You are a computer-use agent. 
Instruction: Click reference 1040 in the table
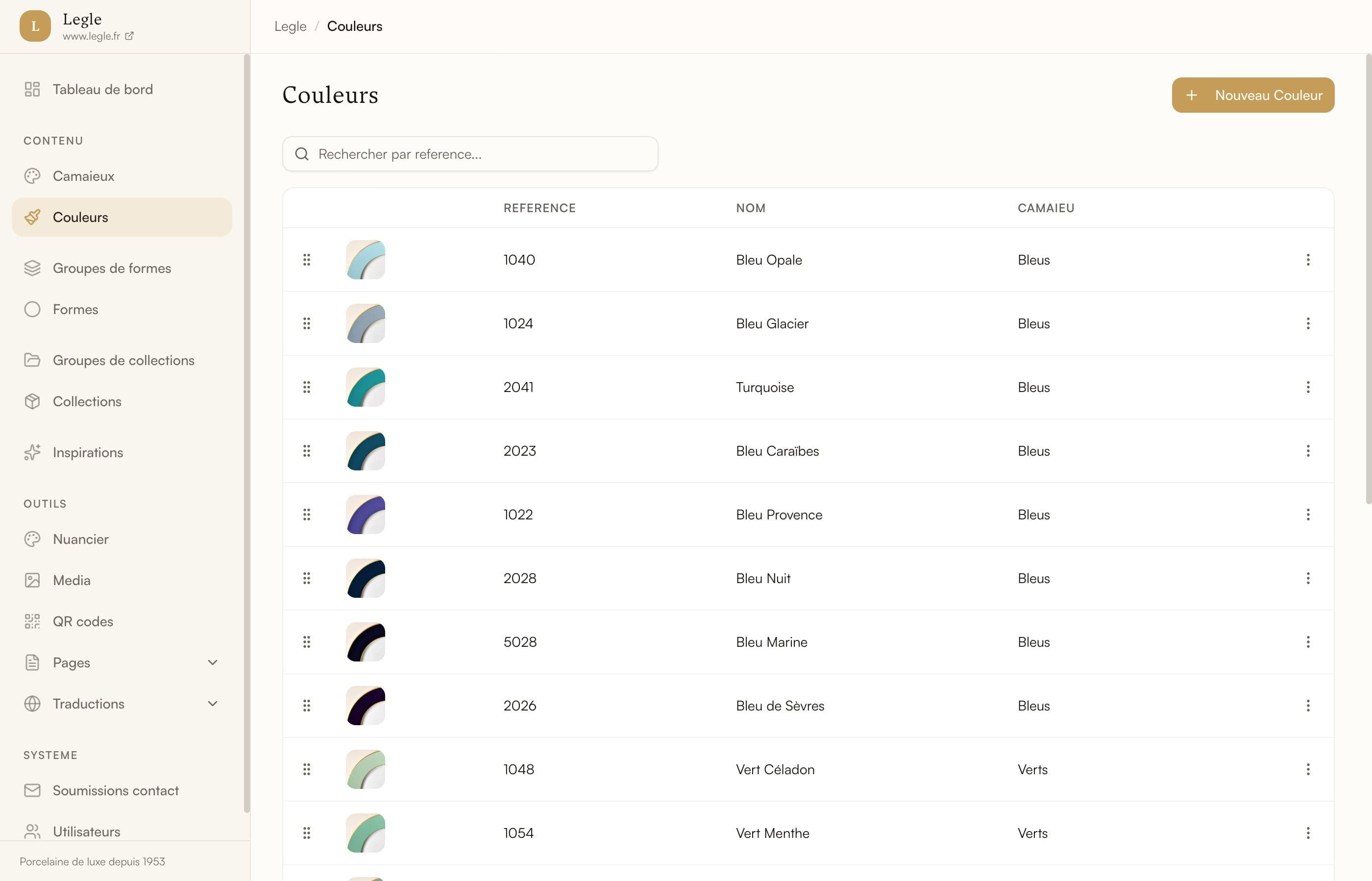pyautogui.click(x=519, y=260)
